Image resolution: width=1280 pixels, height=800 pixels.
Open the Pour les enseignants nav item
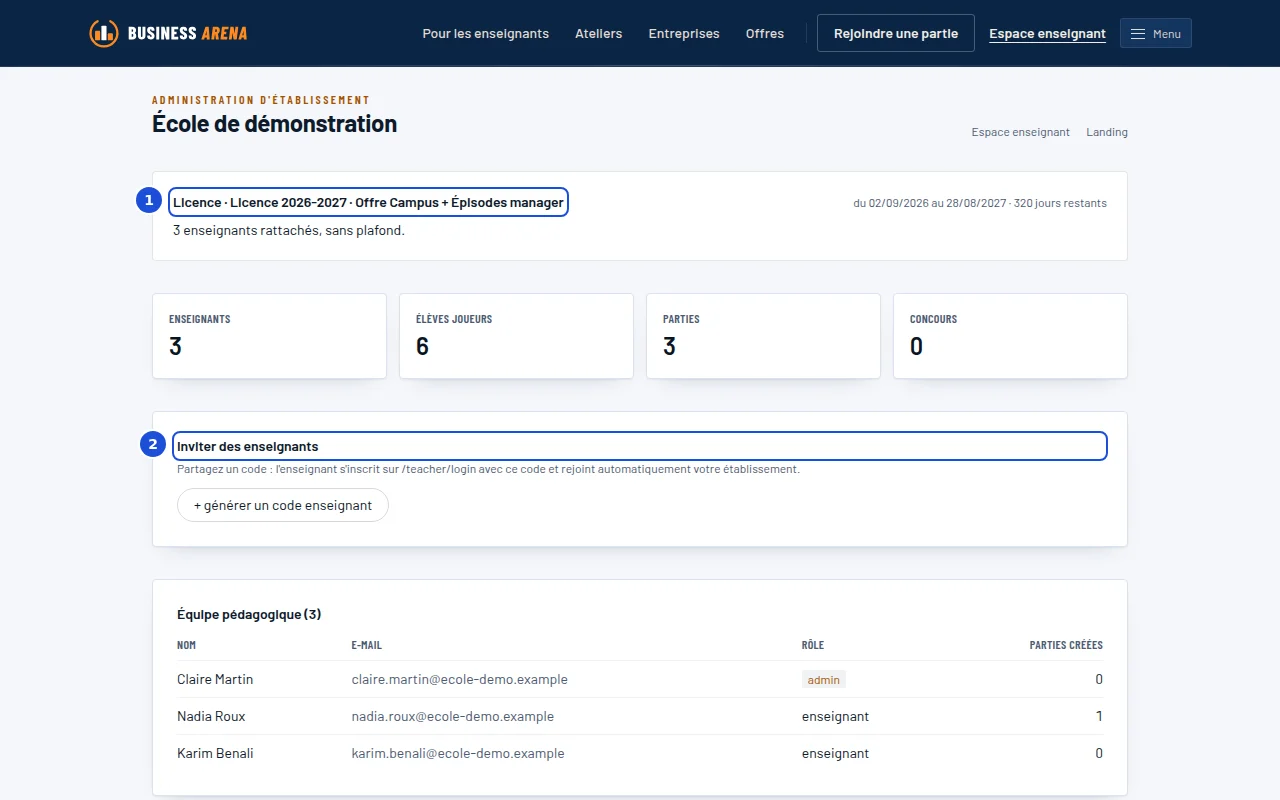[486, 34]
